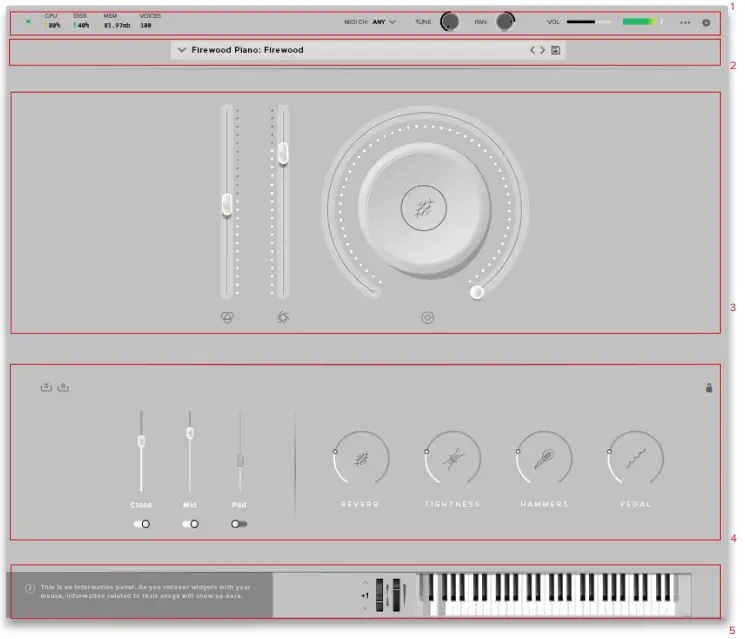
Task: Click the CPU usage readout
Action: pyautogui.click(x=53, y=21)
